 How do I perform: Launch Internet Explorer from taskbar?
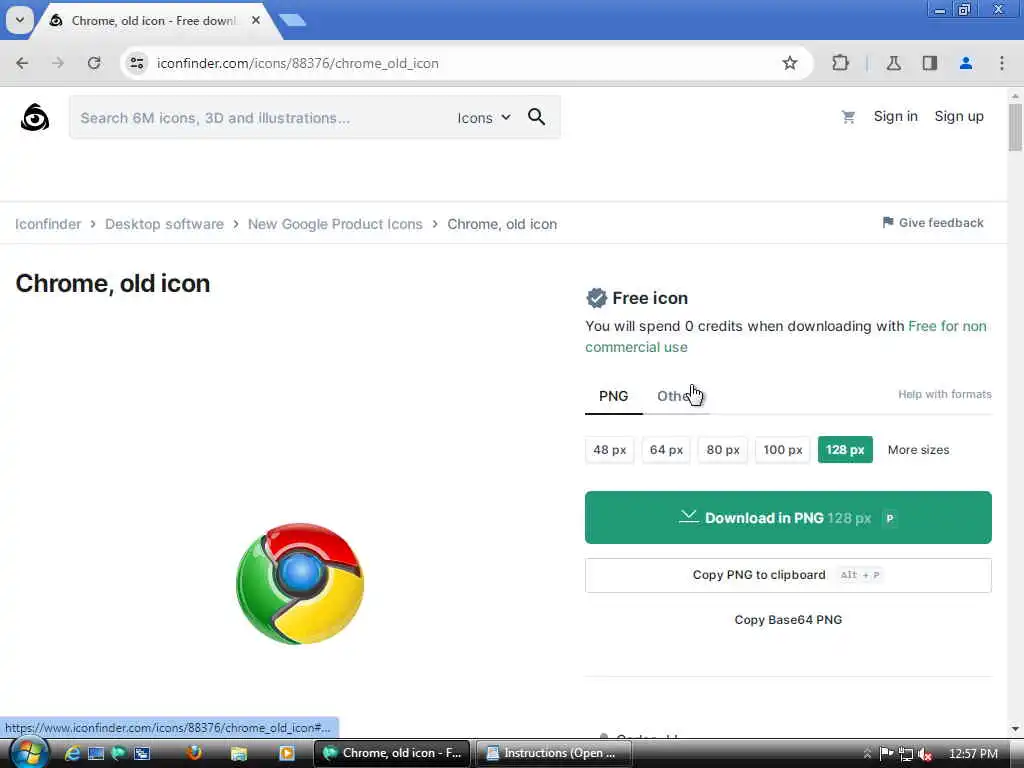72,753
